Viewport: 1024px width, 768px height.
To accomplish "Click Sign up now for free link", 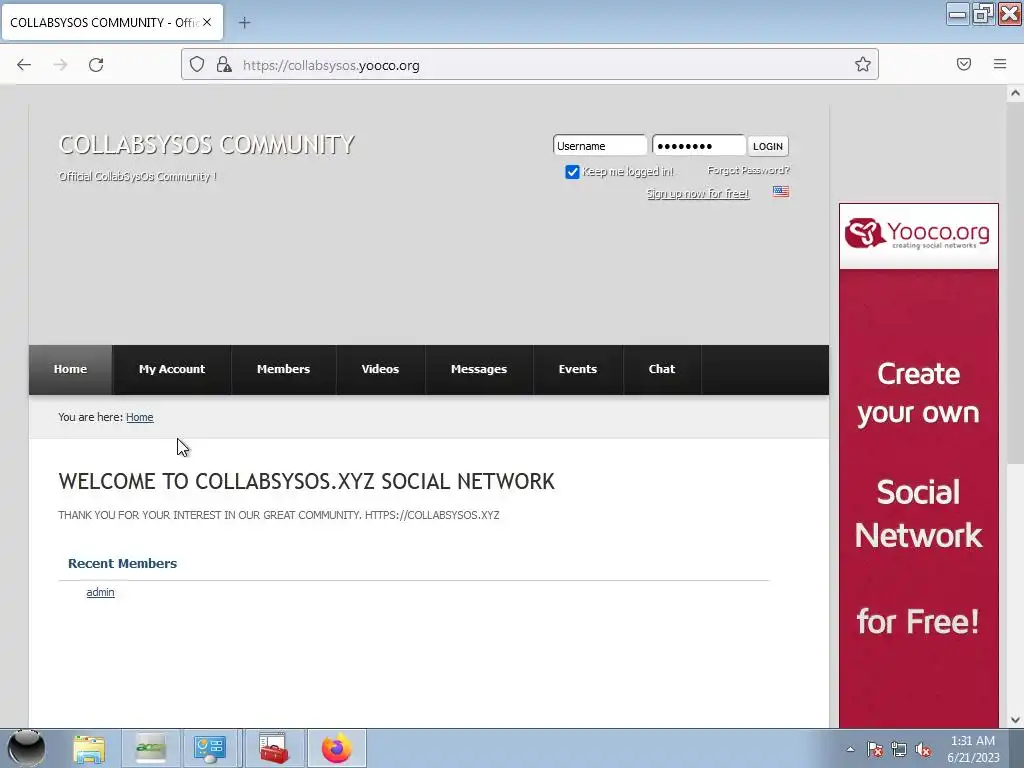I will (x=698, y=193).
